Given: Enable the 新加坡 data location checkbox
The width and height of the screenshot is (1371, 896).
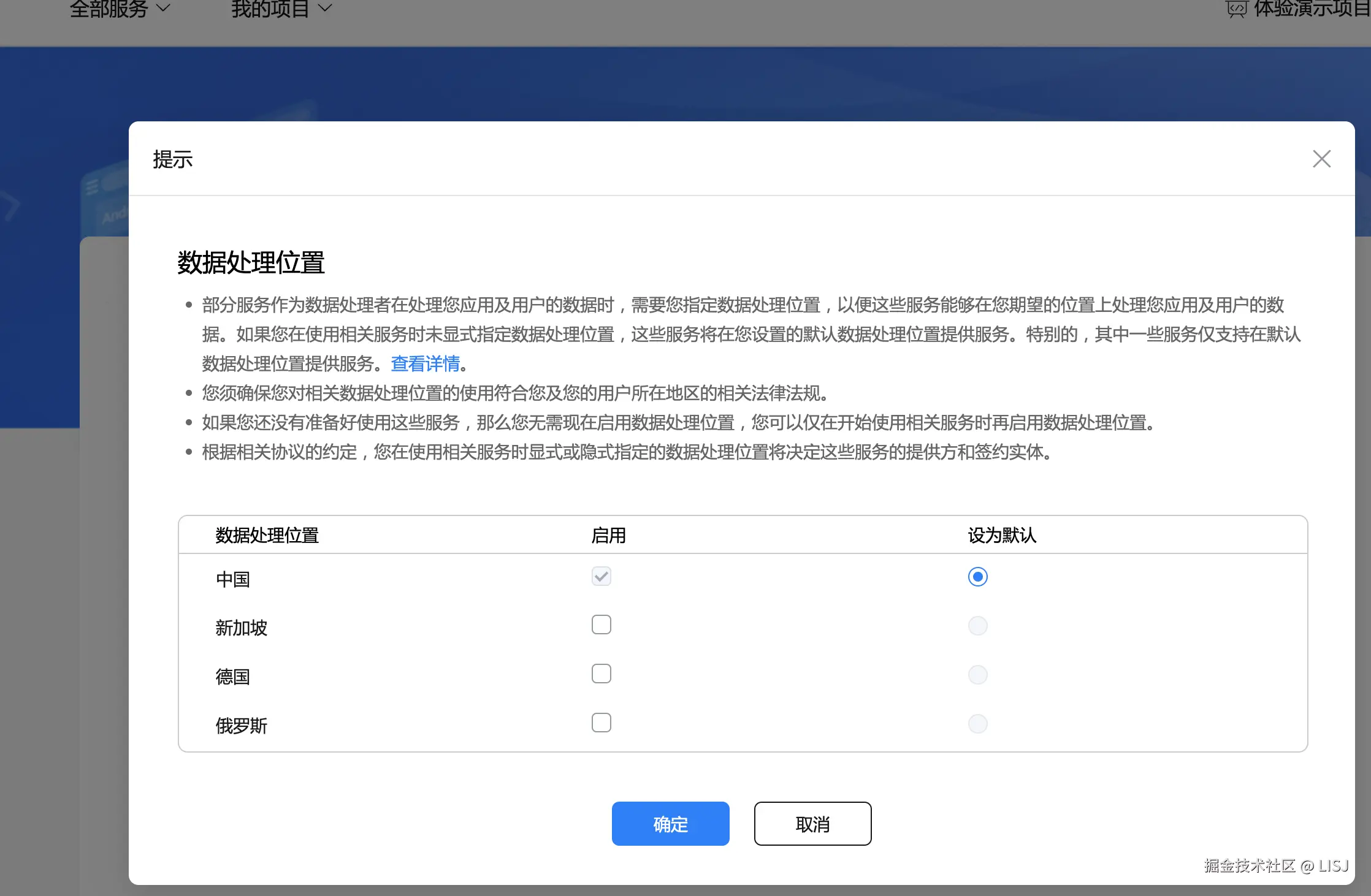Looking at the screenshot, I should pos(601,625).
